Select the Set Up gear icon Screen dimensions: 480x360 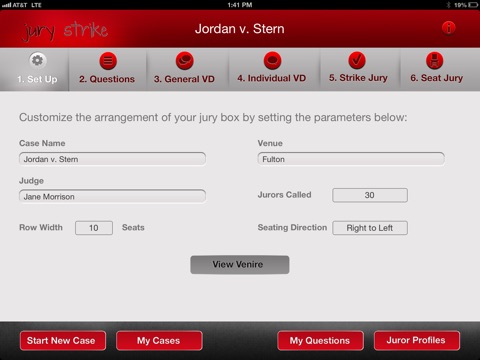[37, 60]
